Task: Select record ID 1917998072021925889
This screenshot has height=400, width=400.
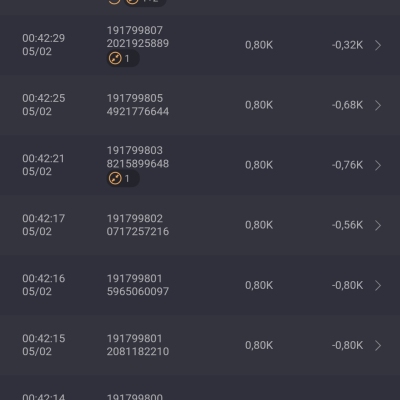Action: click(x=138, y=37)
